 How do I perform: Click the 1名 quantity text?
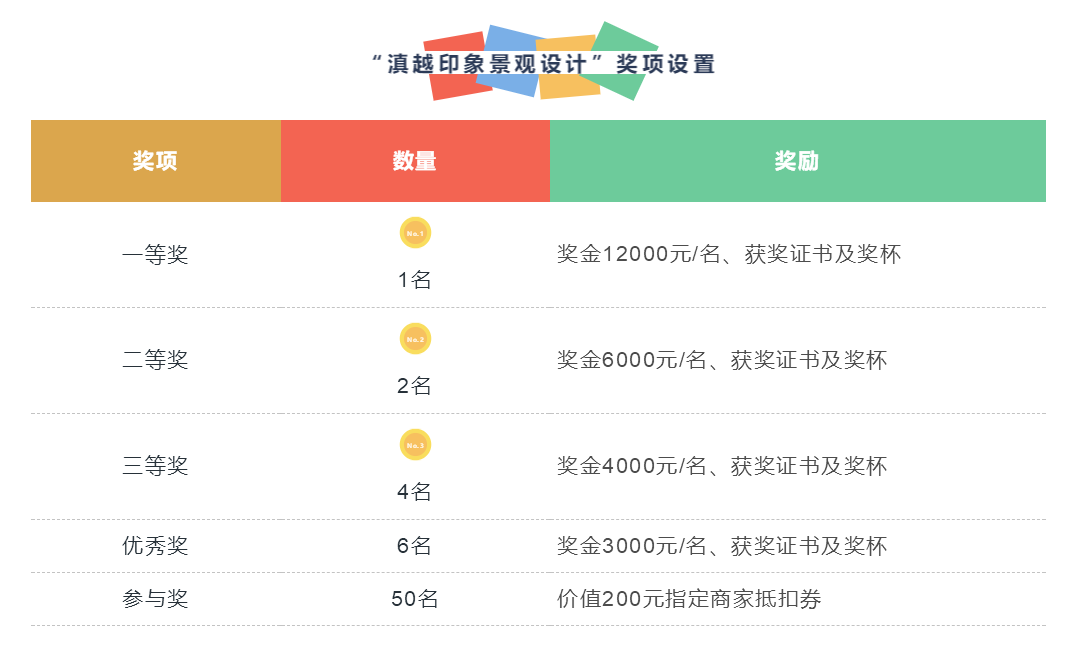click(415, 280)
